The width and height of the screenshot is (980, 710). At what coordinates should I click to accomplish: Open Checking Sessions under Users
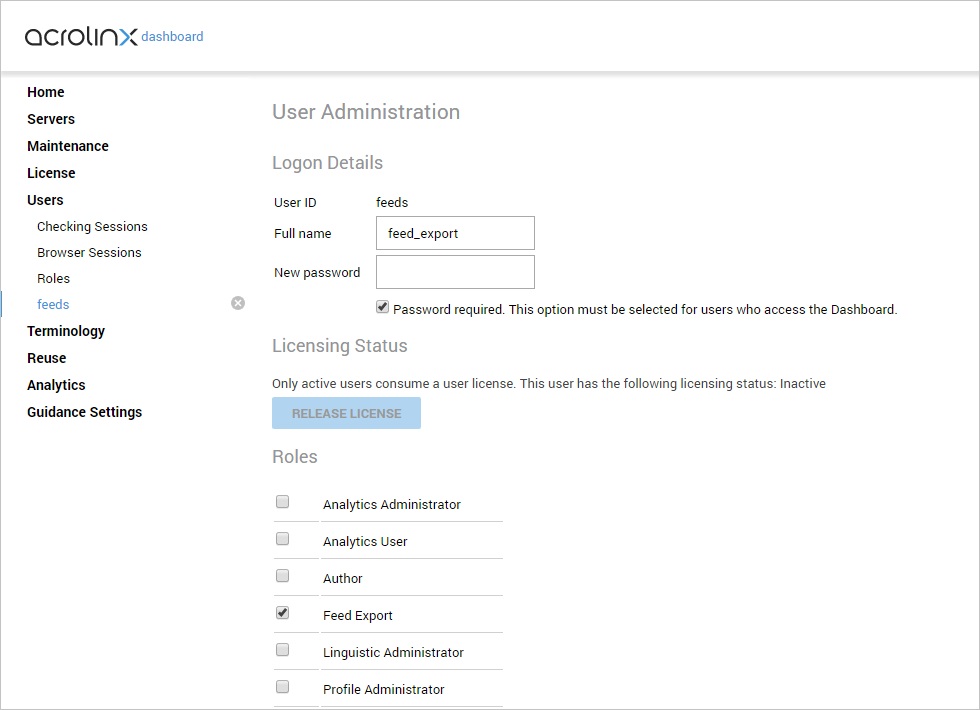point(92,226)
